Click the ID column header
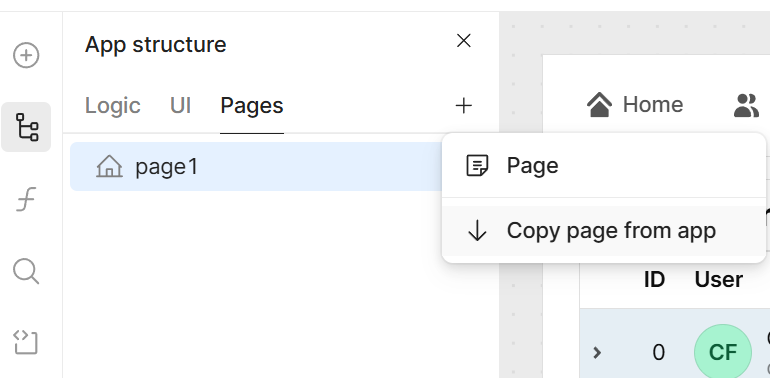This screenshot has height=378, width=770. click(654, 279)
